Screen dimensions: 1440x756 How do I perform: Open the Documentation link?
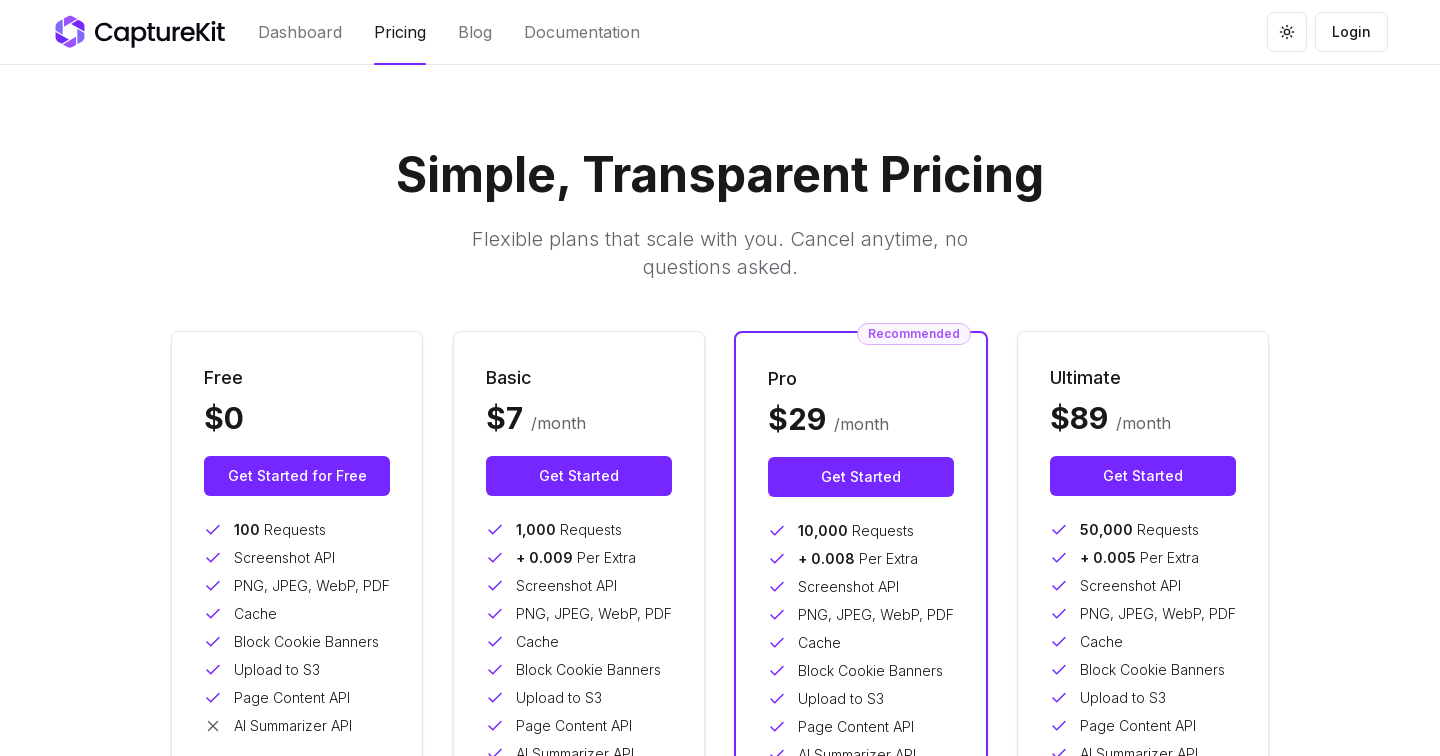582,32
